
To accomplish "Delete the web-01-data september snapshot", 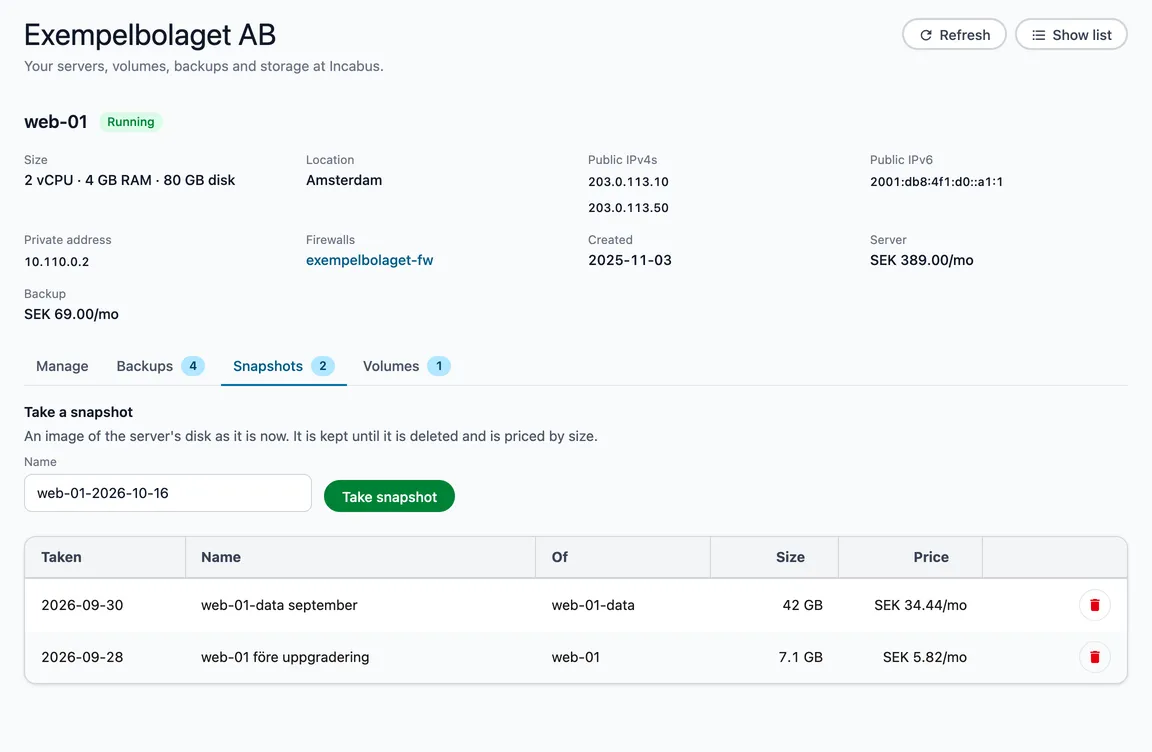I will [x=1094, y=605].
